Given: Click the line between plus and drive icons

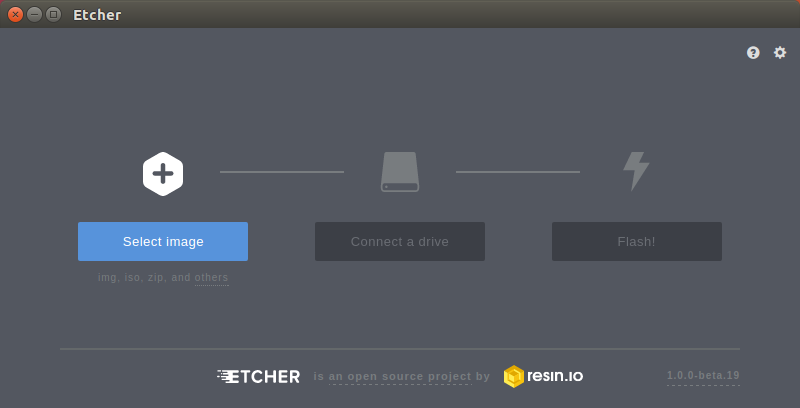Looking at the screenshot, I should (282, 172).
